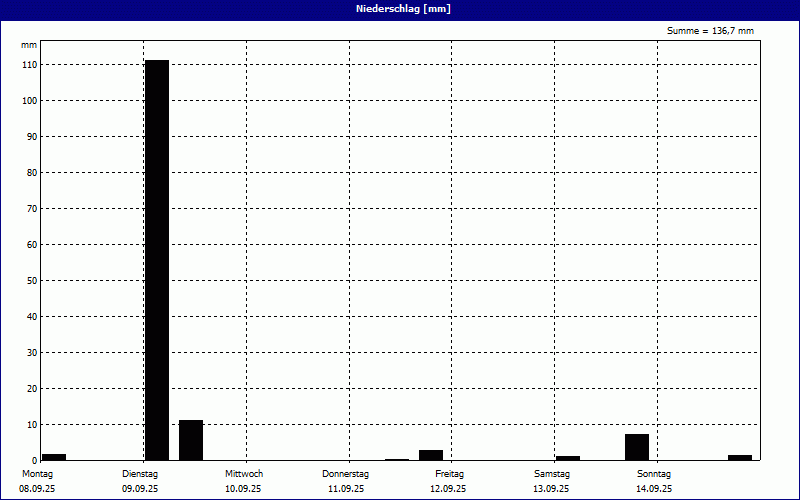Click the small Monday precipitation bar
This screenshot has width=800, height=500.
pos(54,457)
